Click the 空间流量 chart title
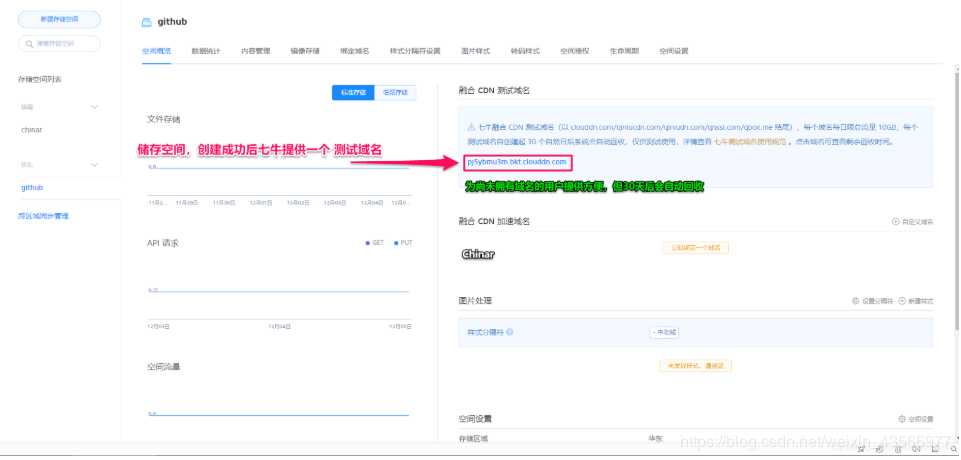 (164, 367)
